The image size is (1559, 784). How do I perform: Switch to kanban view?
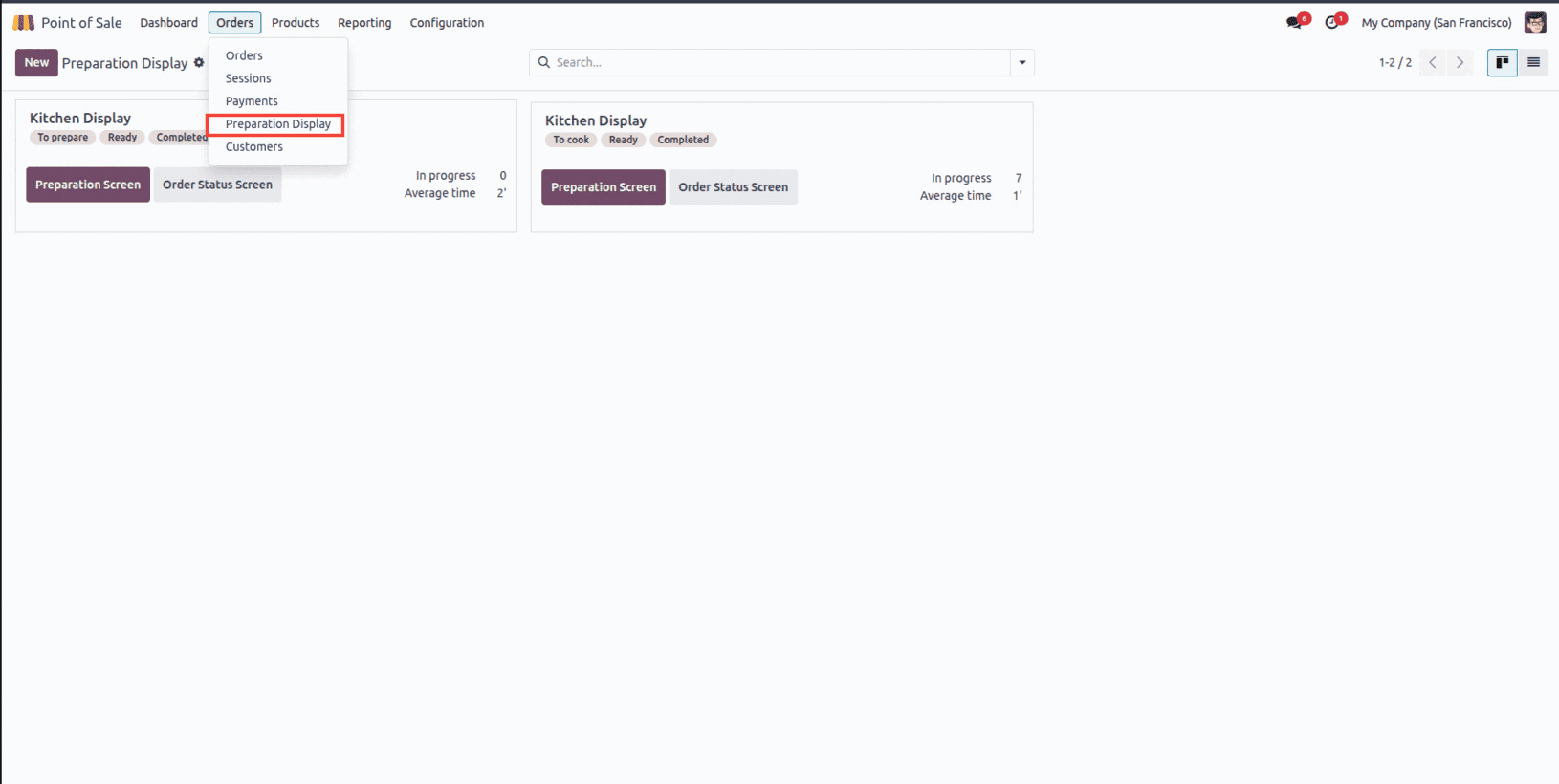[x=1503, y=62]
